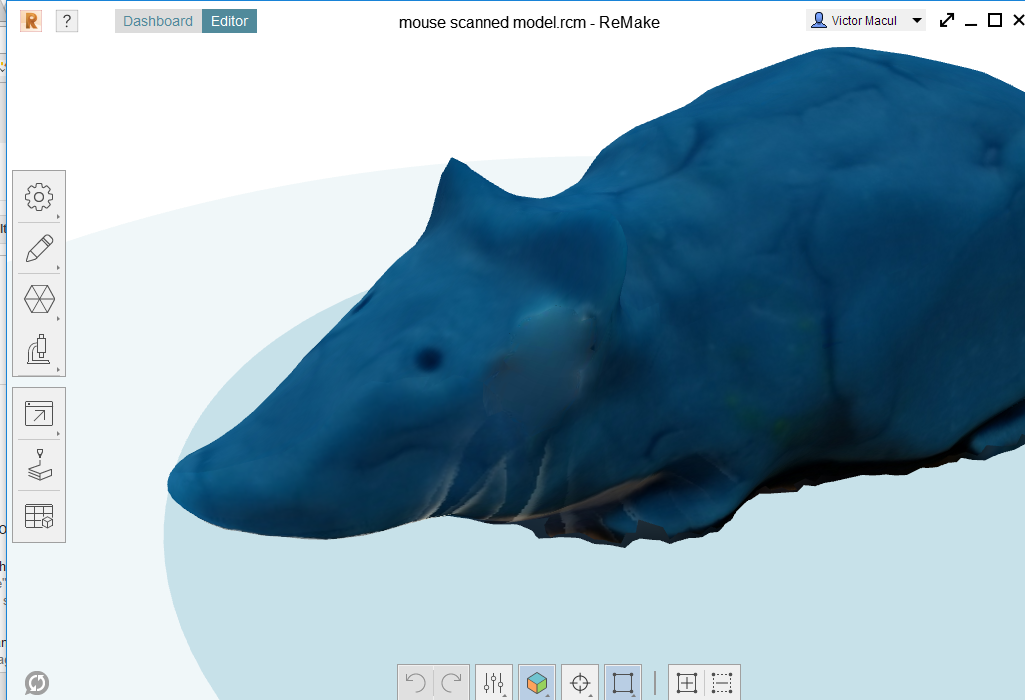Click the crosshair target icon
The width and height of the screenshot is (1025, 700).
point(580,683)
